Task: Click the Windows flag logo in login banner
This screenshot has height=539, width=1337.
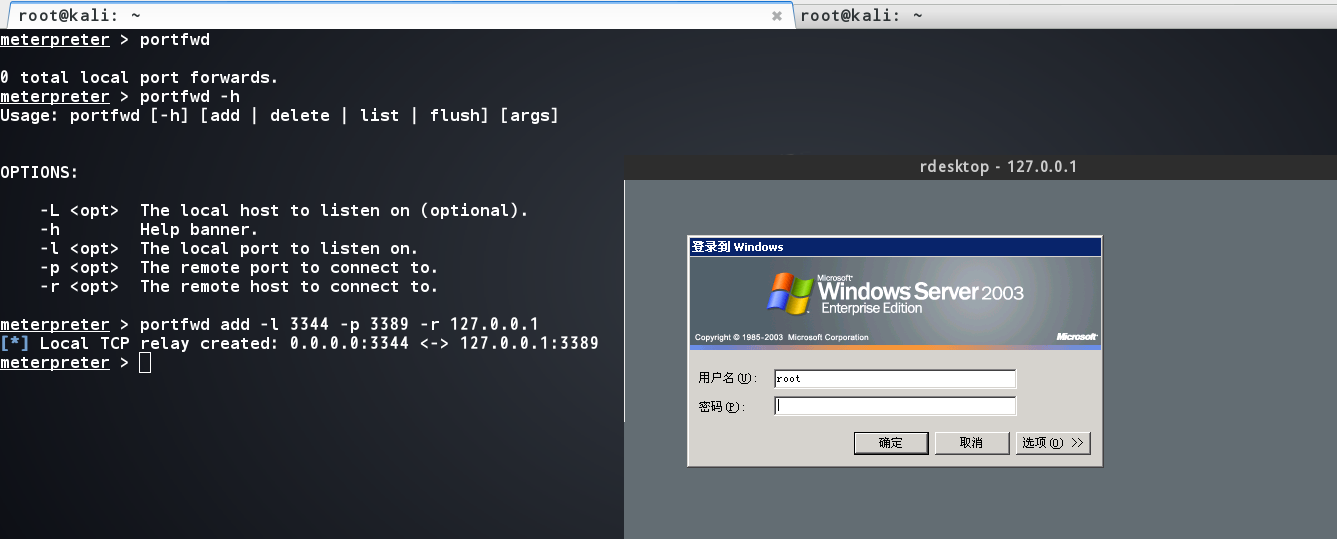Action: [x=790, y=292]
